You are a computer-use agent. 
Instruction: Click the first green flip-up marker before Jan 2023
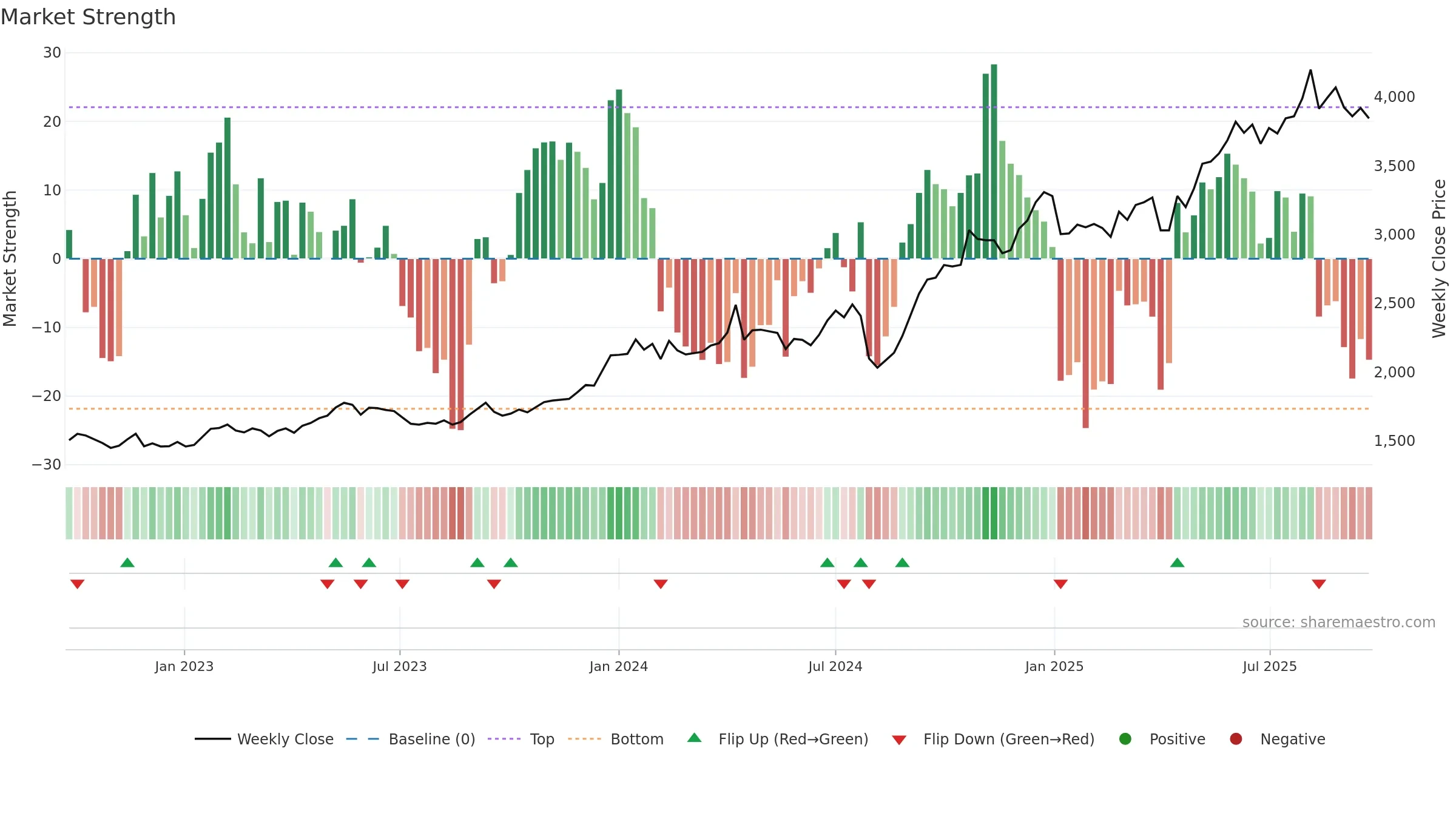(x=127, y=562)
